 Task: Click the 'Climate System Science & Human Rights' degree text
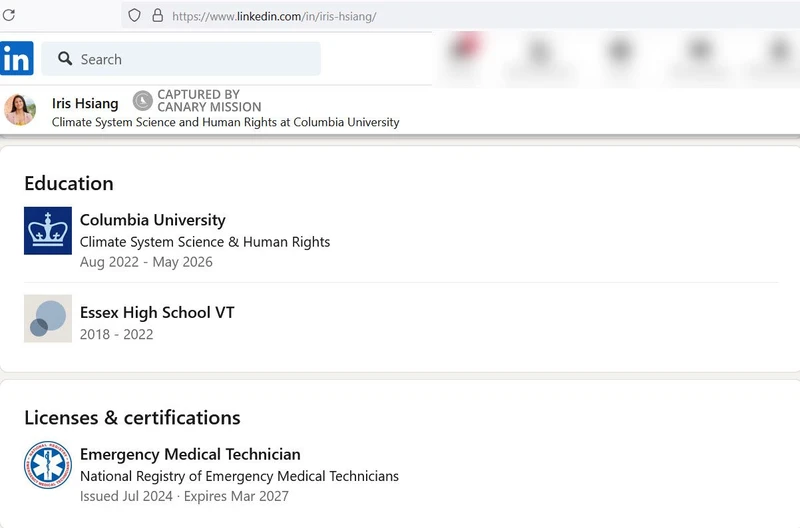click(205, 242)
